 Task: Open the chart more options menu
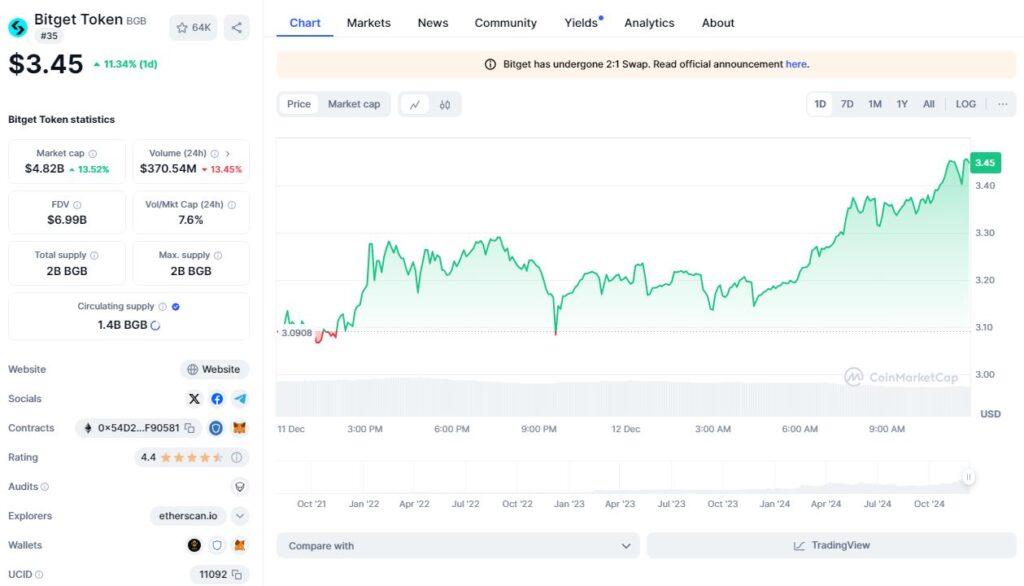pyautogui.click(x=1002, y=104)
